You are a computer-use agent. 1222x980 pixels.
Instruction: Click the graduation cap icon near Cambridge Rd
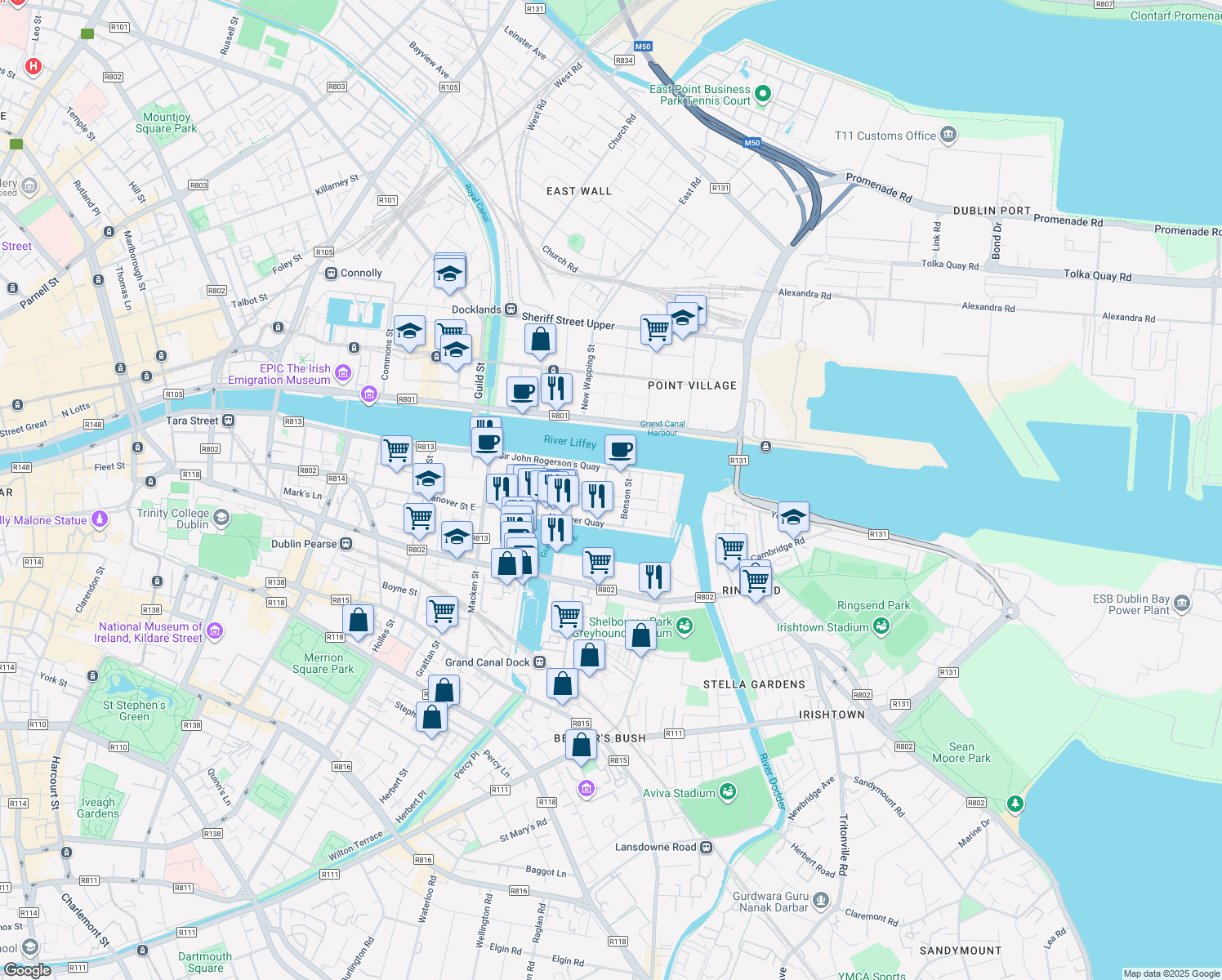click(x=793, y=518)
